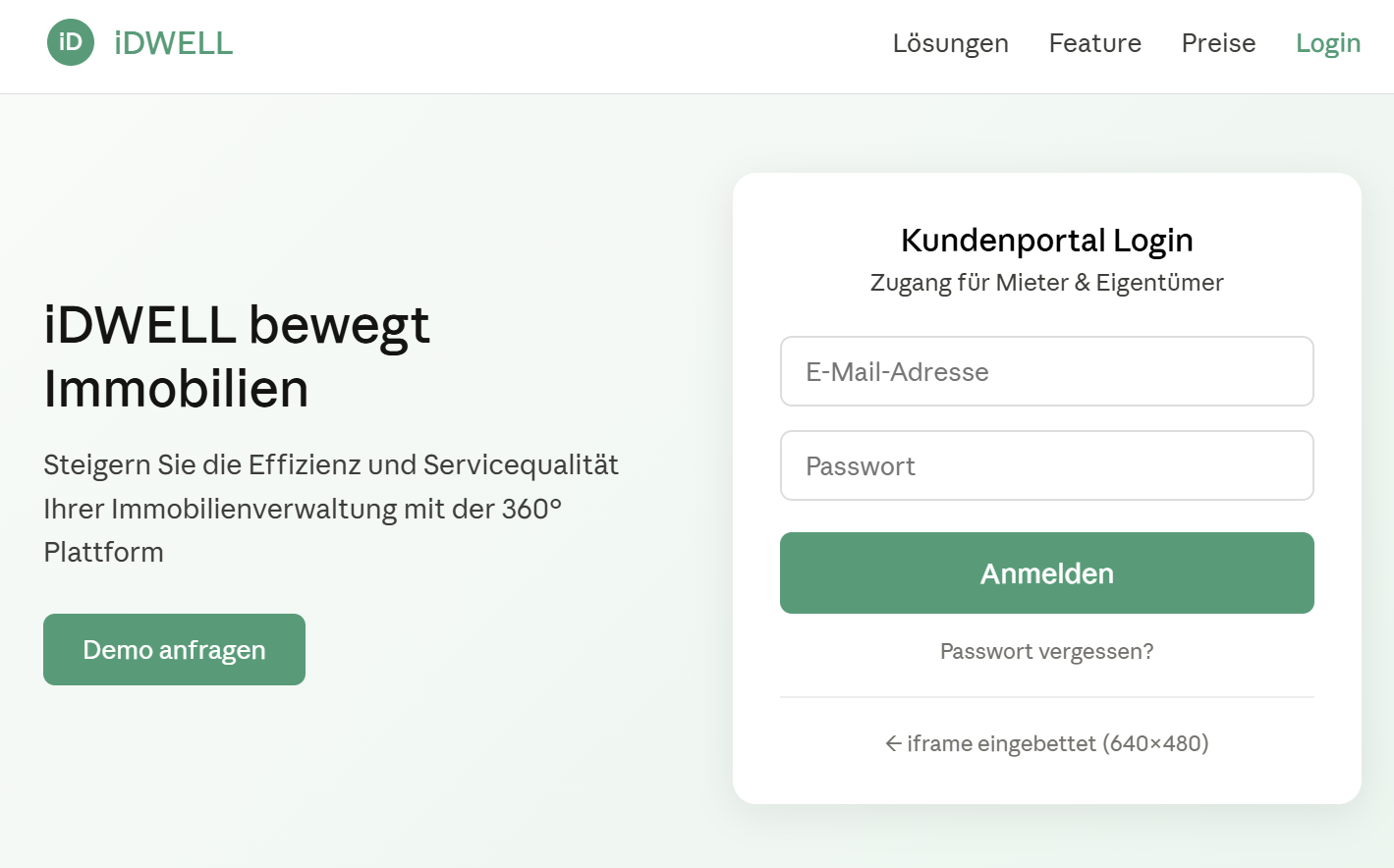Go to the Feature navigation item
1394x868 pixels.
[x=1094, y=43]
